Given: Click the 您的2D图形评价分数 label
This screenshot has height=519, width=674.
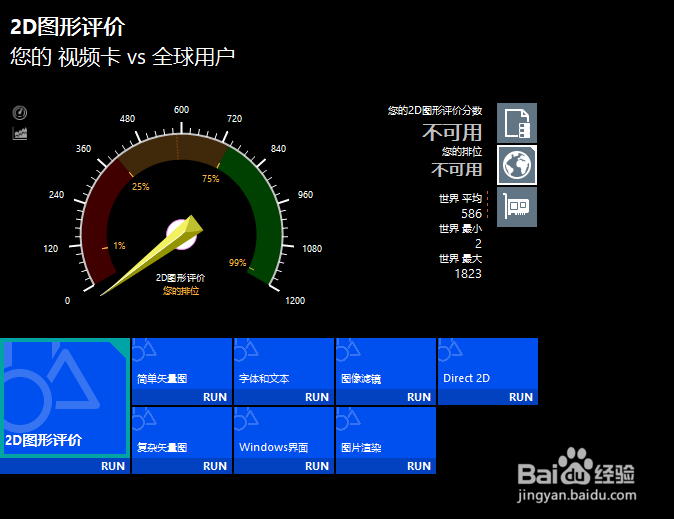Looking at the screenshot, I should click(x=435, y=111).
